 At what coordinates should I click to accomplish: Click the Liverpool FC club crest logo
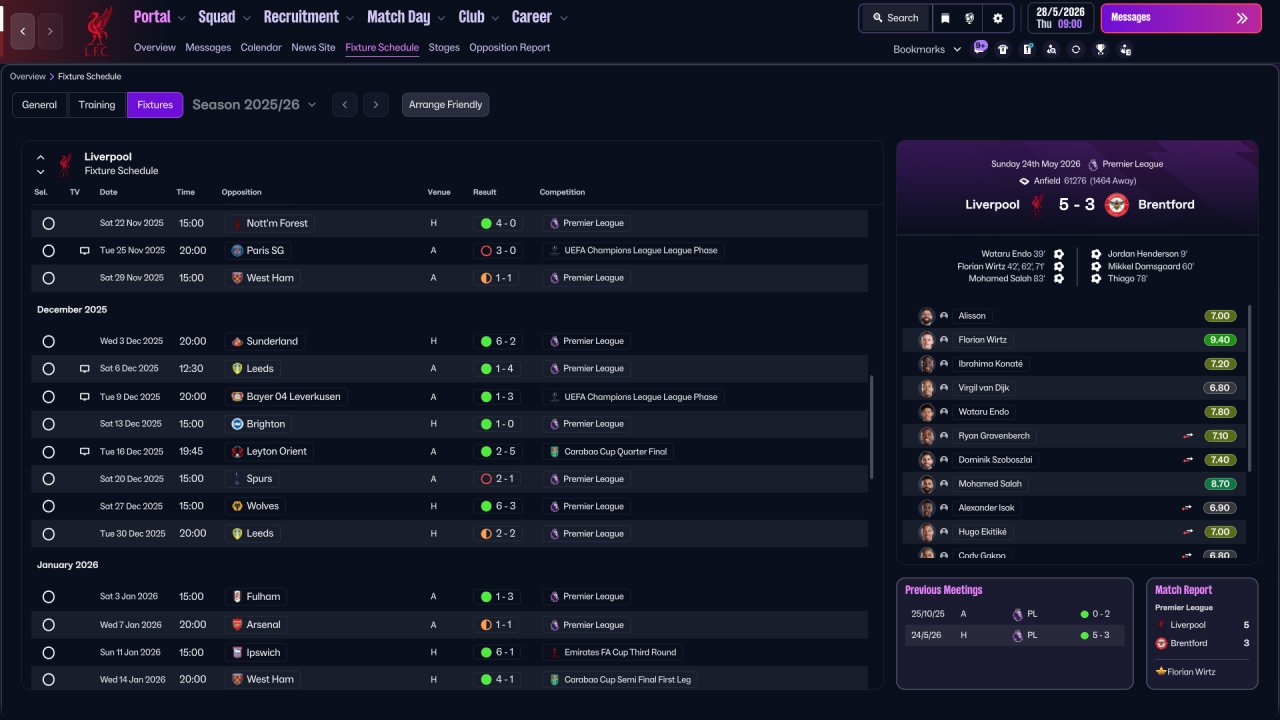(98, 31)
